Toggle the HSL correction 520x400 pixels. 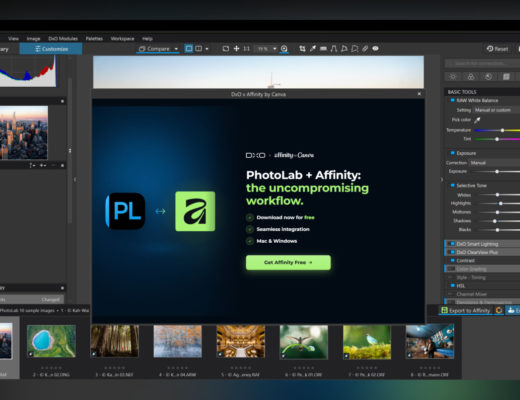[x=452, y=286]
